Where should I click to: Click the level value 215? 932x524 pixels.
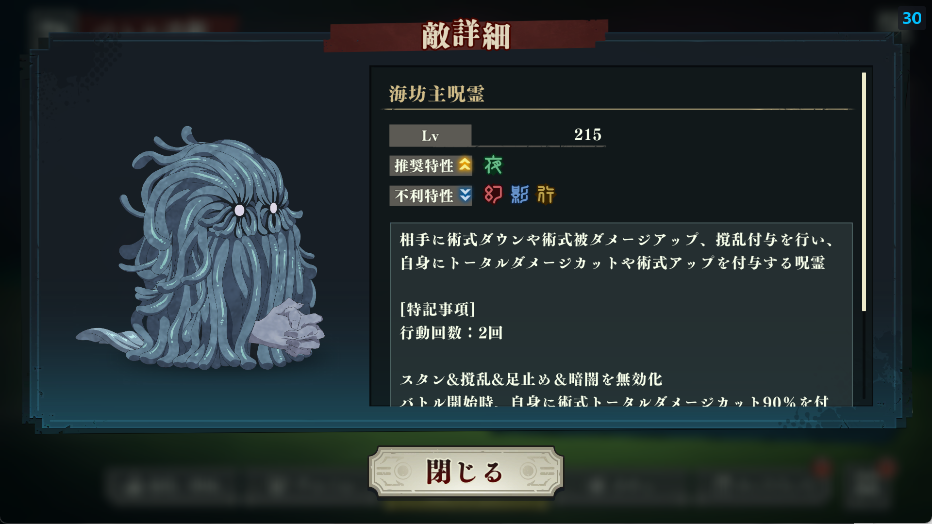[588, 135]
